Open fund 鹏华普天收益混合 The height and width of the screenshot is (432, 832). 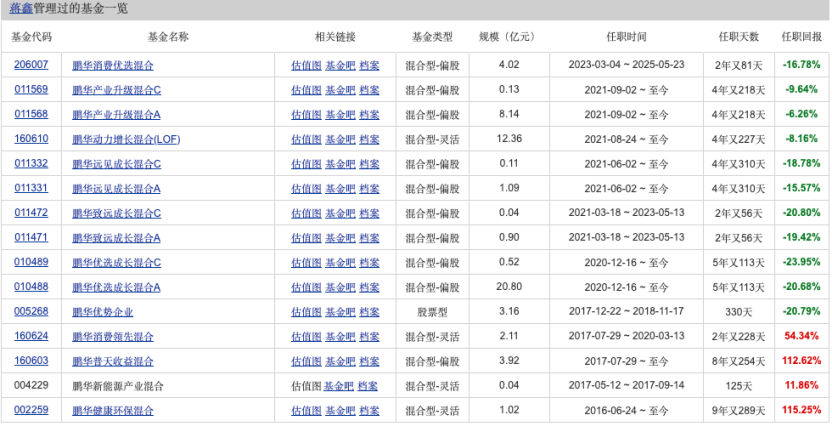click(x=113, y=361)
